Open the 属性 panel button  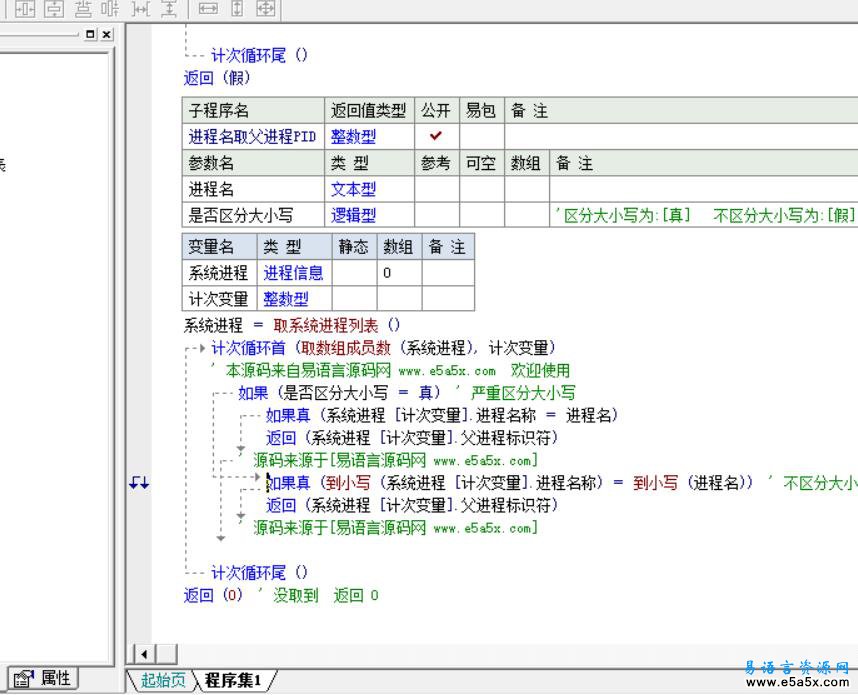tap(43, 678)
